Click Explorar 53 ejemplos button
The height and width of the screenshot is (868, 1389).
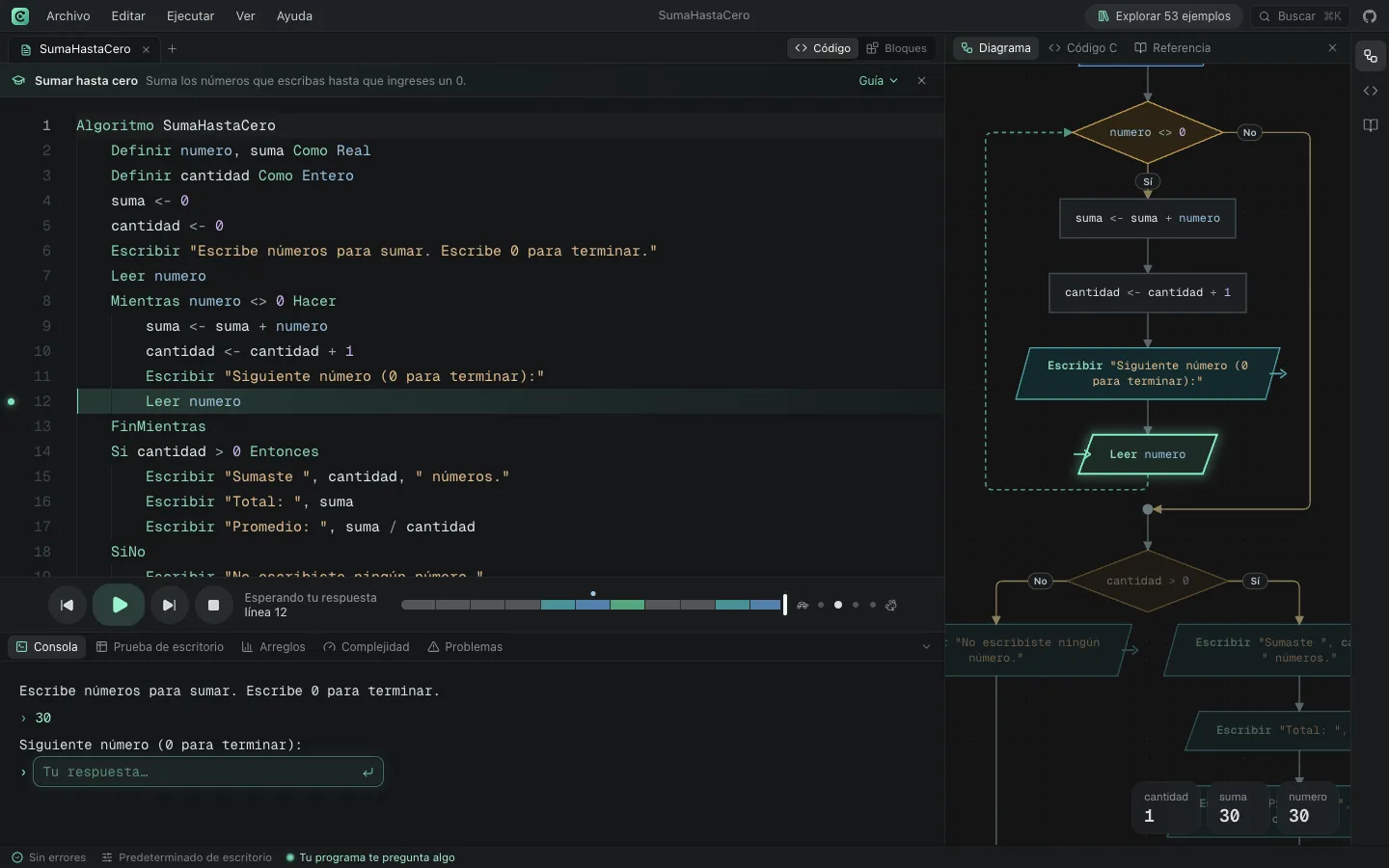click(1164, 16)
